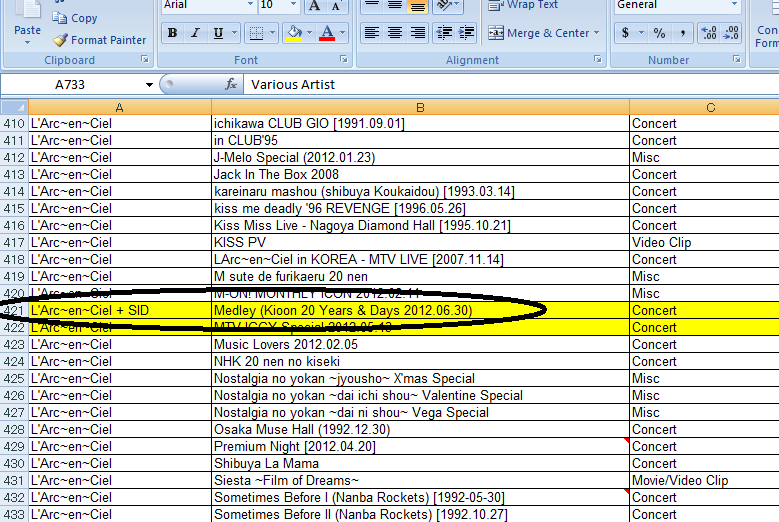Click the Grow Font large A icon
The height and width of the screenshot is (522, 779).
coord(314,6)
